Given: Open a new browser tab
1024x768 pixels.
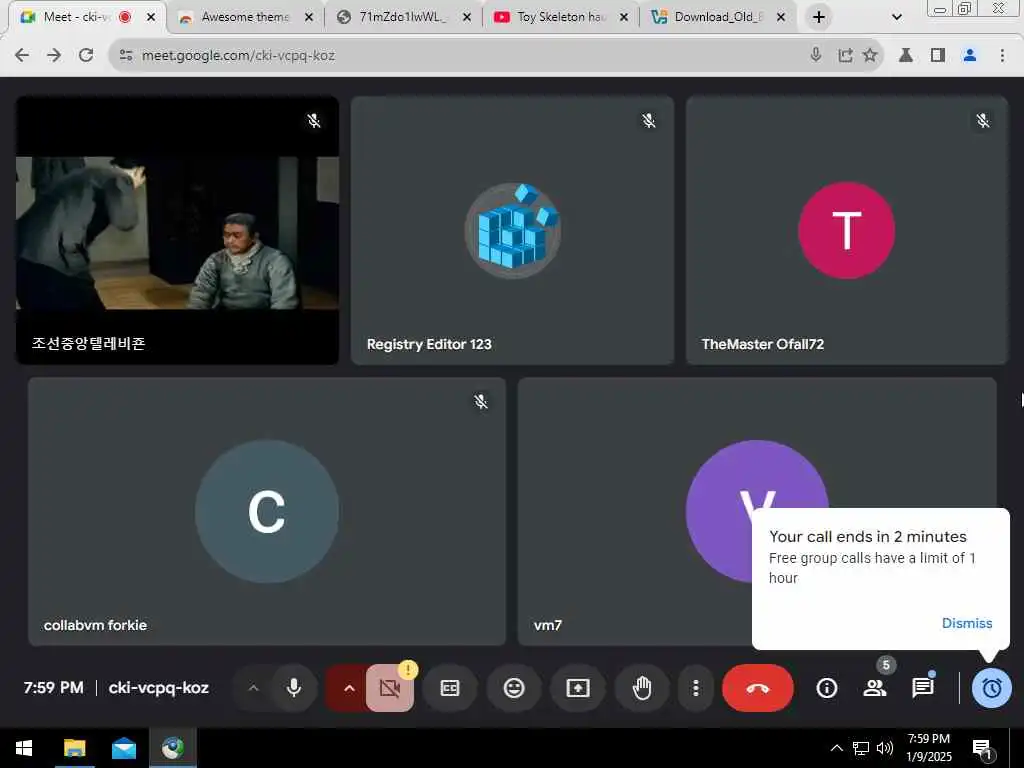Looking at the screenshot, I should pyautogui.click(x=819, y=18).
